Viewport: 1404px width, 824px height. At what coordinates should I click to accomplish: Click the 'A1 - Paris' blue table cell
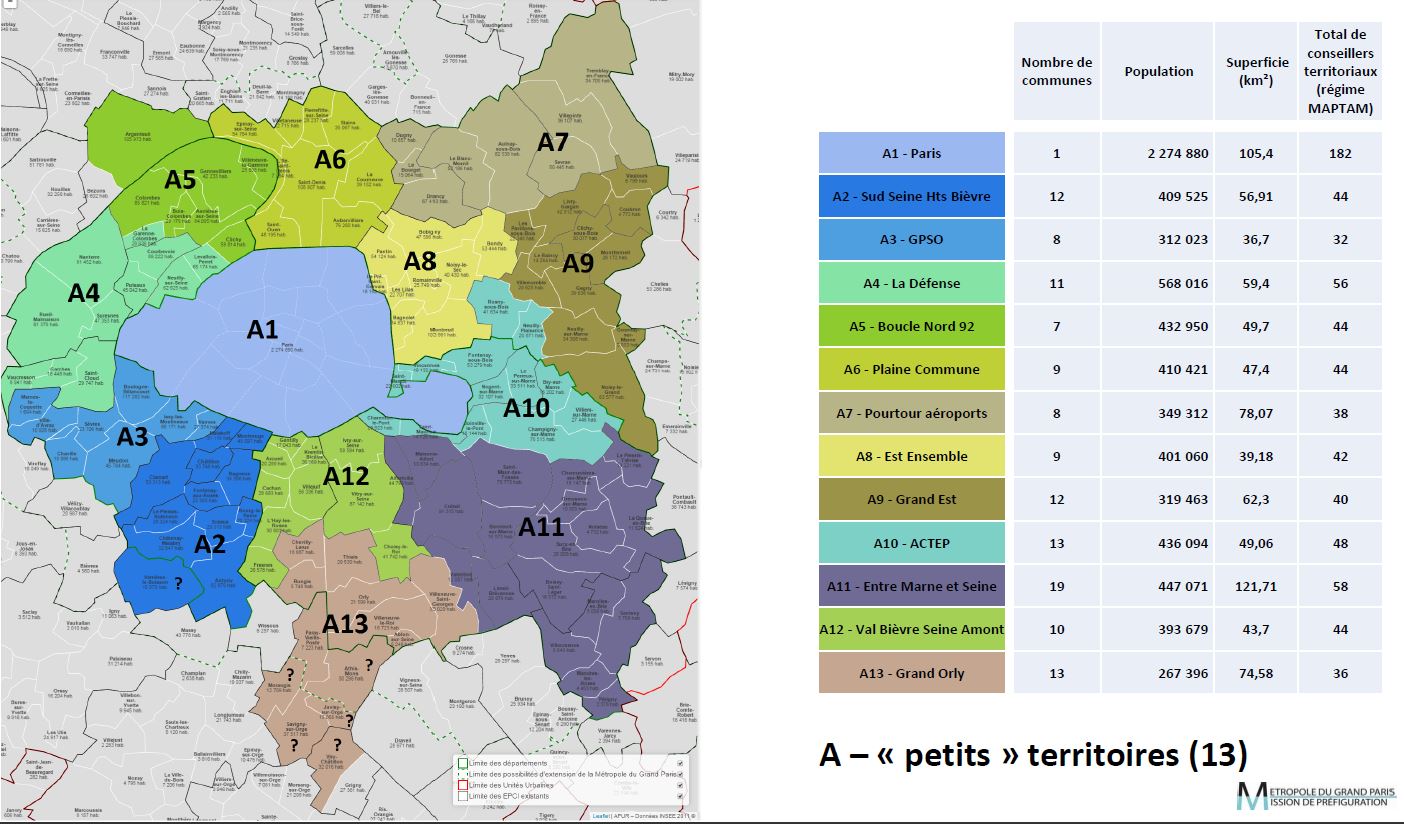point(911,153)
